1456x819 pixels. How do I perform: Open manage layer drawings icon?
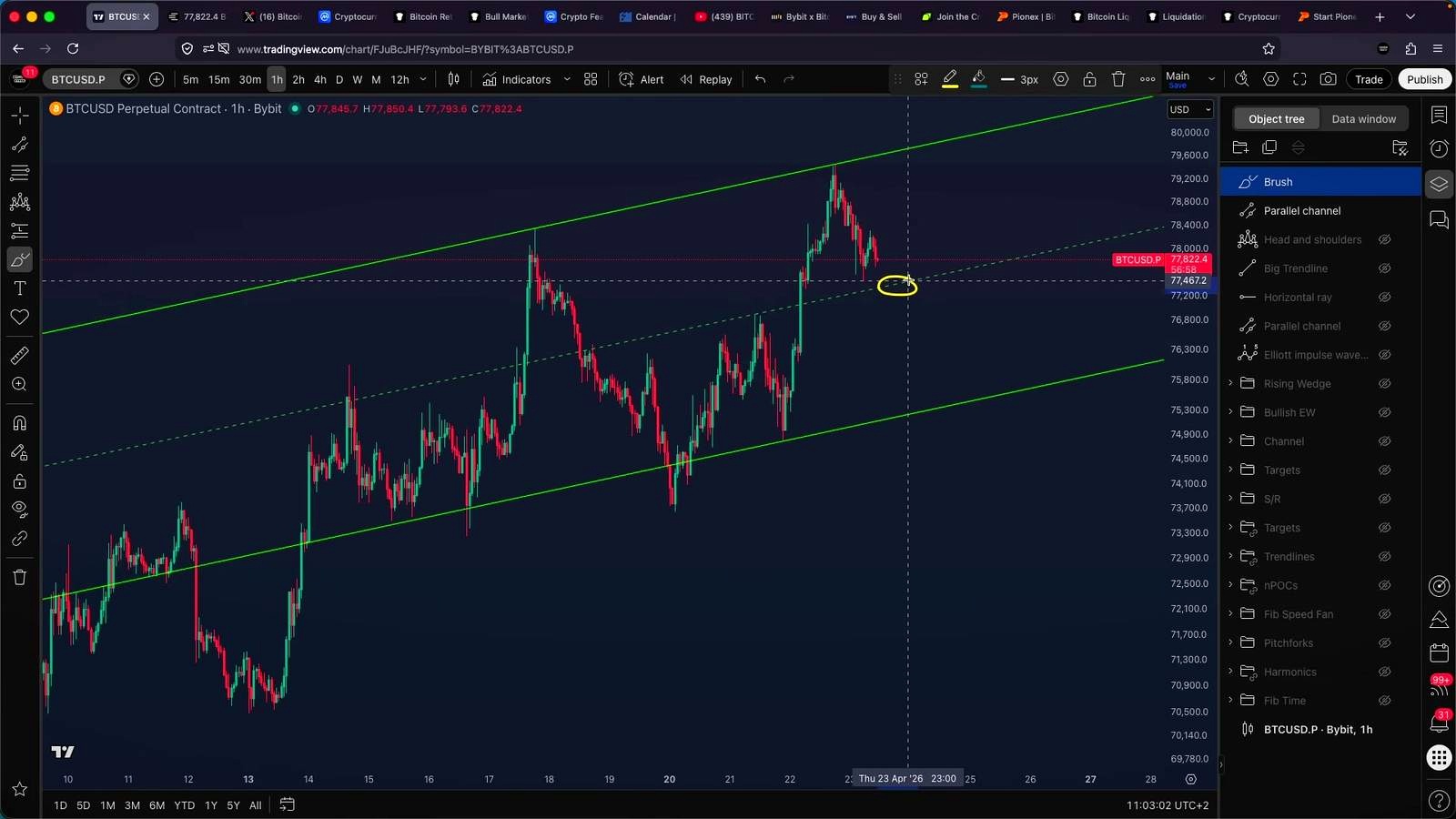pyautogui.click(x=1400, y=147)
